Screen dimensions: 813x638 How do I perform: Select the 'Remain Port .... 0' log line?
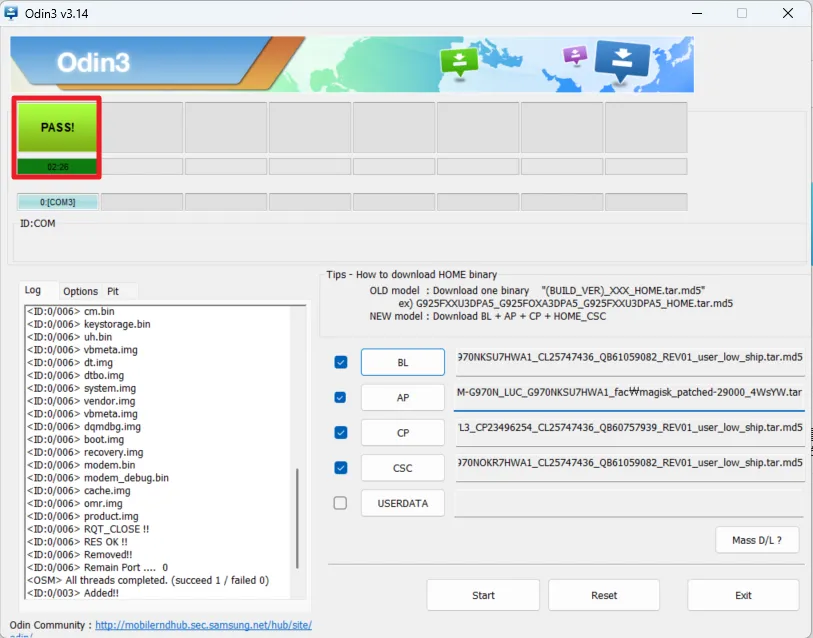point(97,567)
